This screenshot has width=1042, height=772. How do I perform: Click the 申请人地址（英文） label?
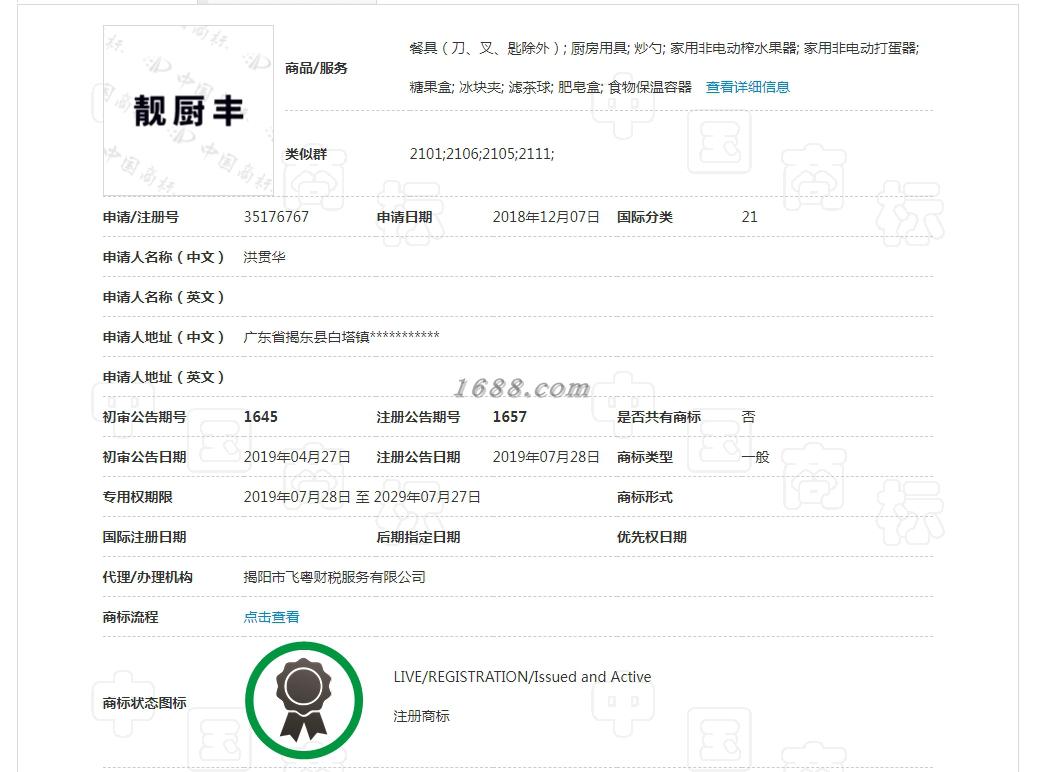tap(163, 377)
